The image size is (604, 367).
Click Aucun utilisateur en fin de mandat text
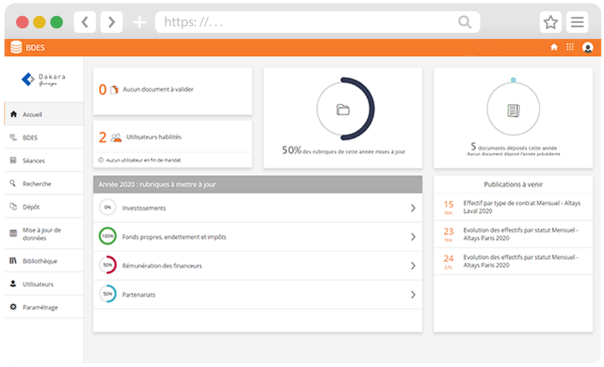[143, 160]
